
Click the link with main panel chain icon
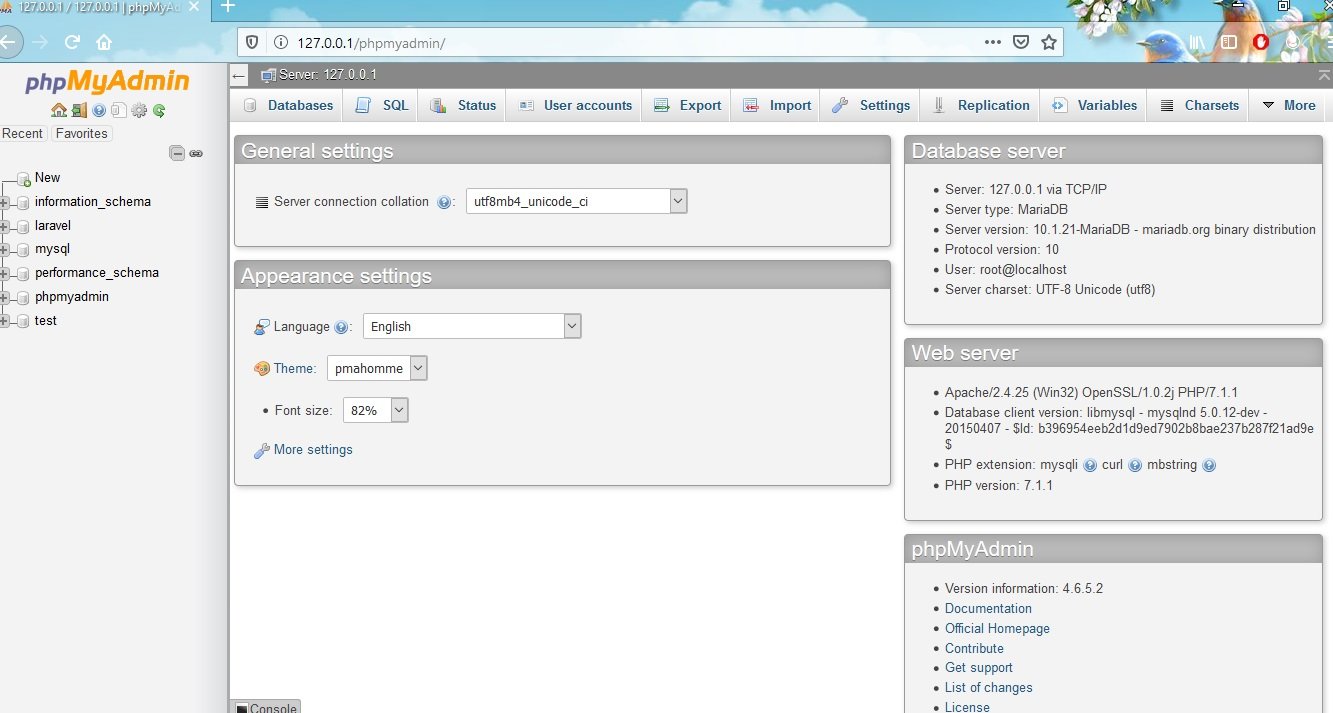click(x=196, y=153)
